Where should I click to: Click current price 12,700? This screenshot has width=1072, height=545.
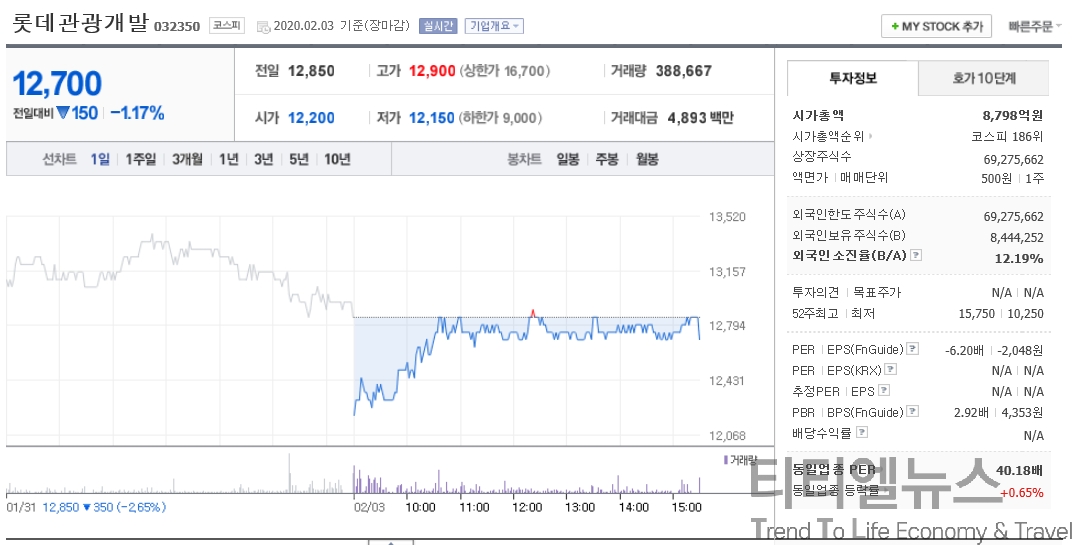point(57,84)
